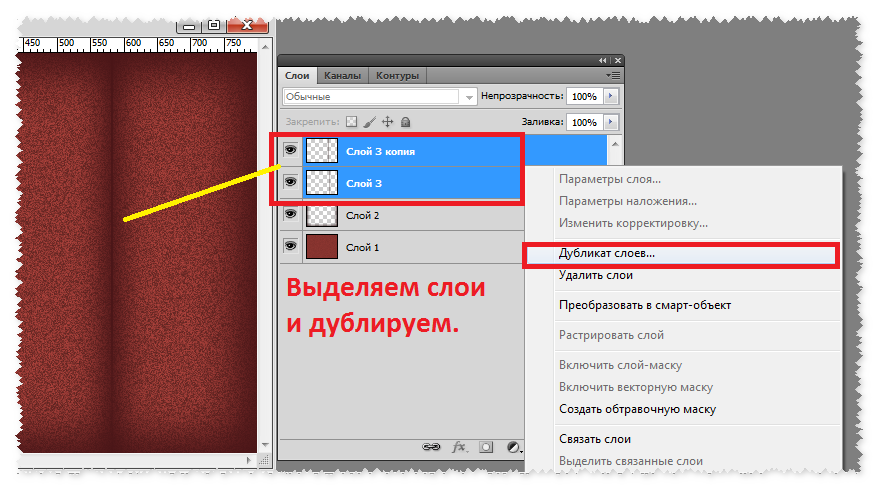The height and width of the screenshot is (491, 879).
Task: Click document window scroll down arrow
Action: coord(266,444)
